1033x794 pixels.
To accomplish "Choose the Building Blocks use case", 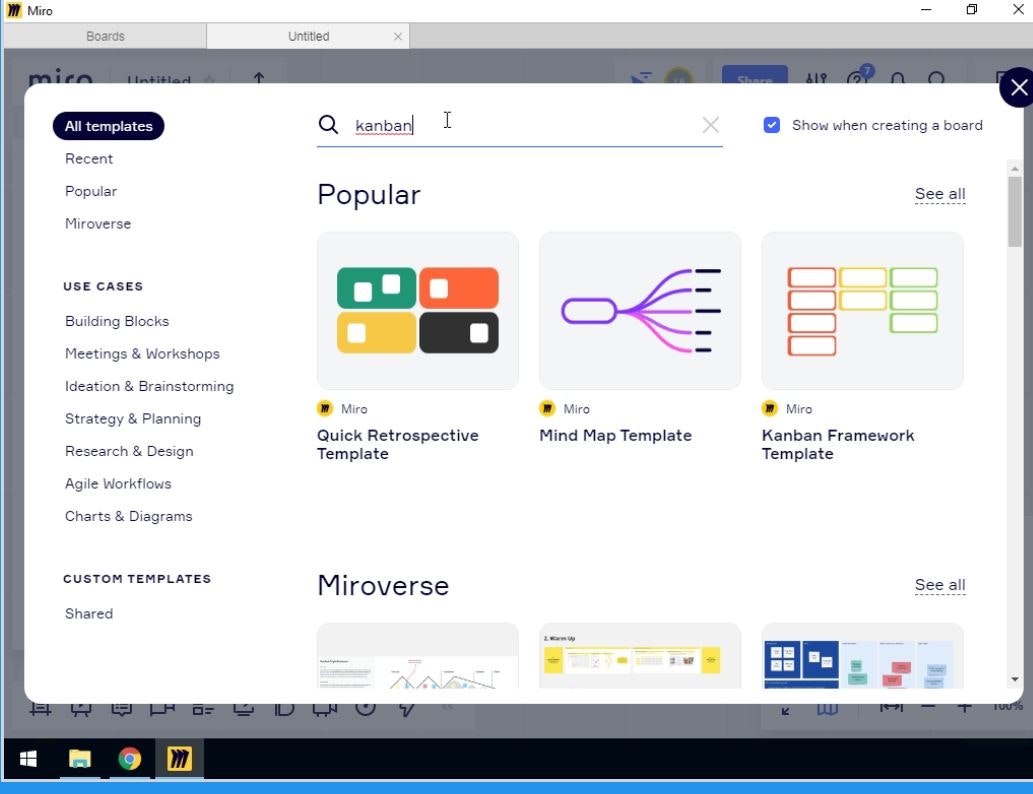I will (117, 321).
